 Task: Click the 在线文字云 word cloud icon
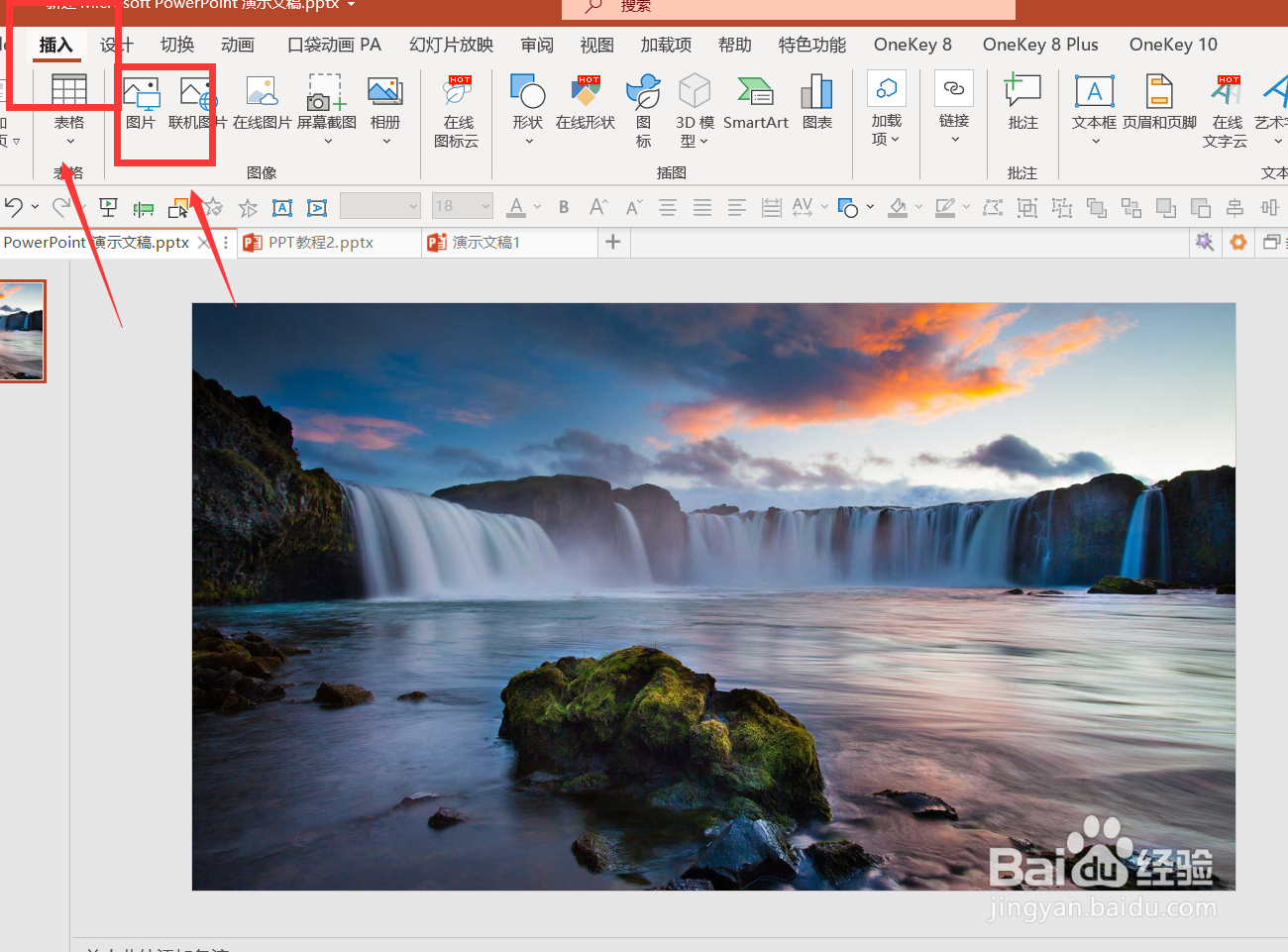coord(1226,111)
